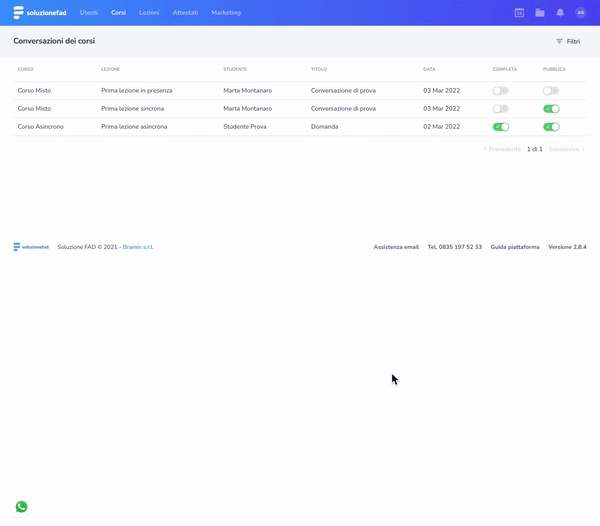
Task: Open the Marketing menu
Action: pos(226,13)
